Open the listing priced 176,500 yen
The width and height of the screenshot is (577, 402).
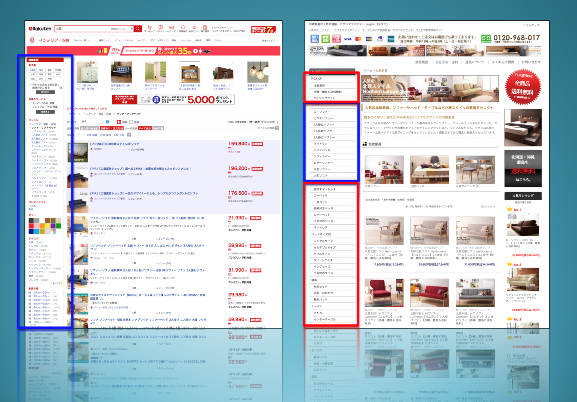(x=144, y=193)
